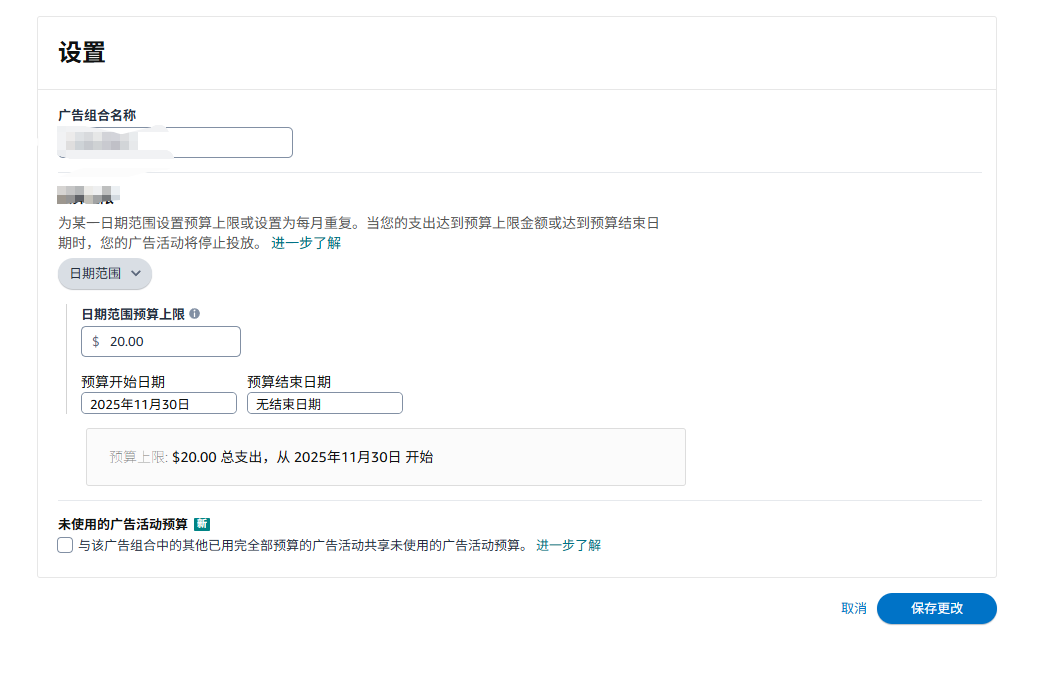The height and width of the screenshot is (682, 1047).
Task: Click inside the 广告组合名称 name field
Action: pos(175,142)
